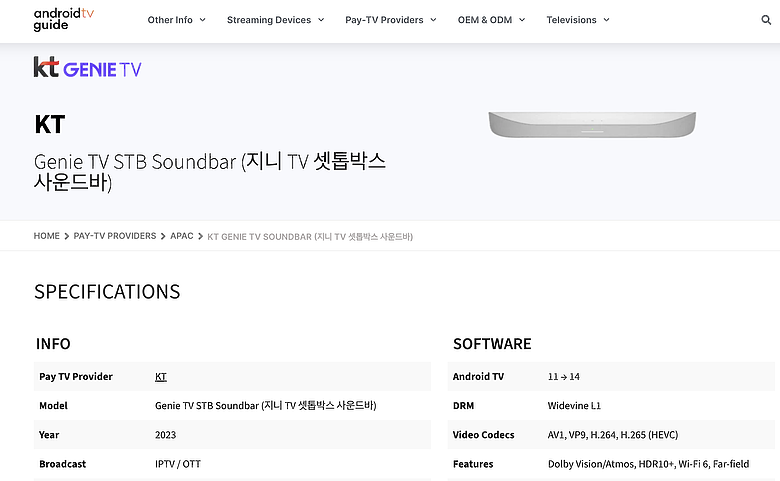The height and width of the screenshot is (481, 780).
Task: Click the androidtv guide logo
Action: click(64, 19)
